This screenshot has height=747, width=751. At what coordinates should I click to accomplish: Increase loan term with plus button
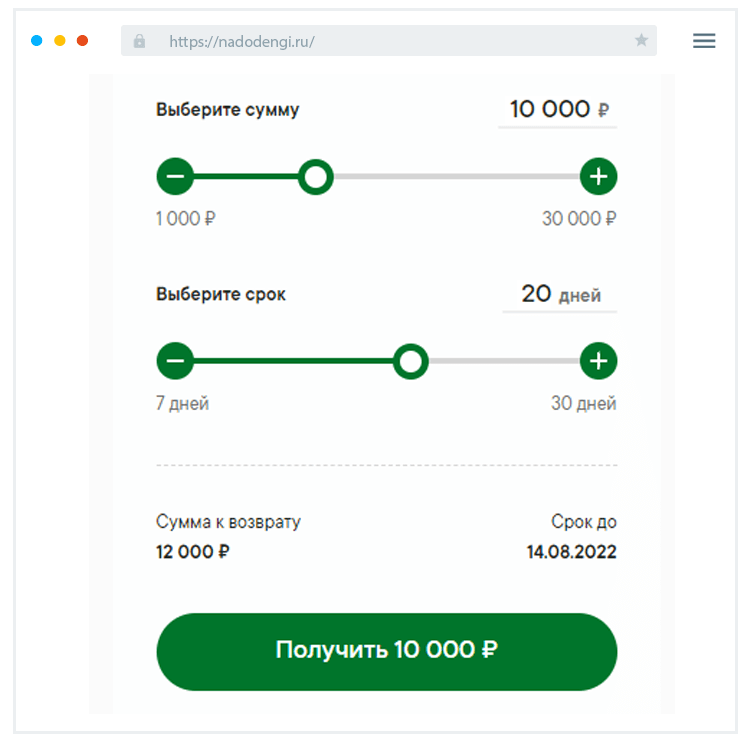598,361
